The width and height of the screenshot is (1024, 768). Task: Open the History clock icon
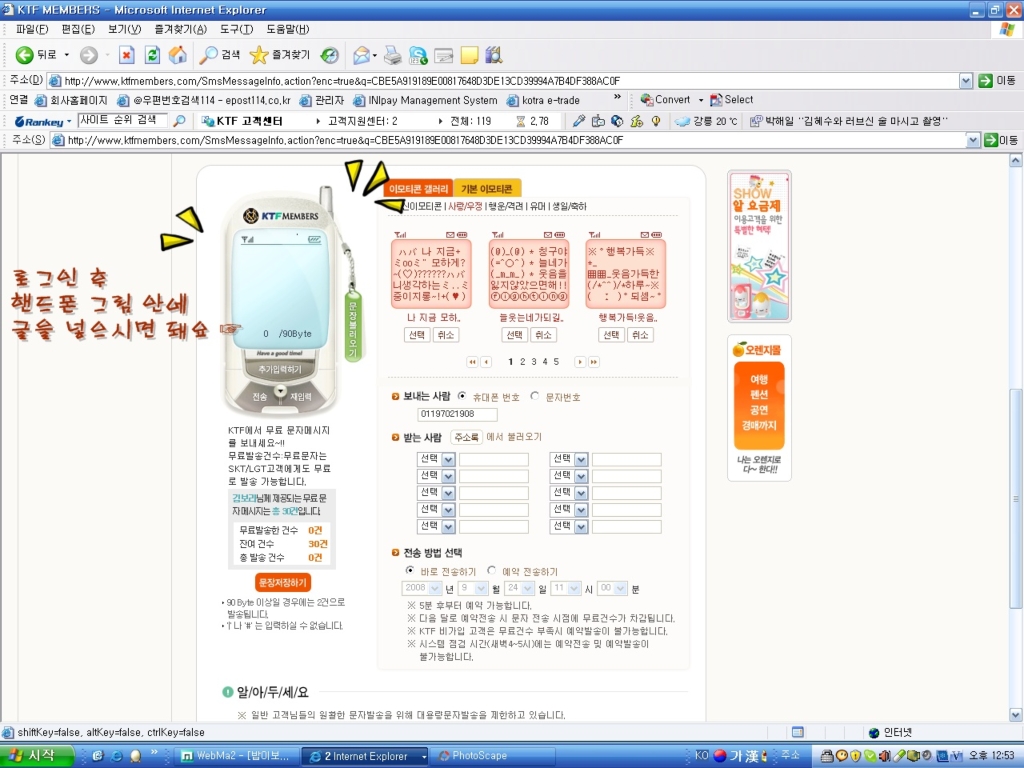coord(330,56)
